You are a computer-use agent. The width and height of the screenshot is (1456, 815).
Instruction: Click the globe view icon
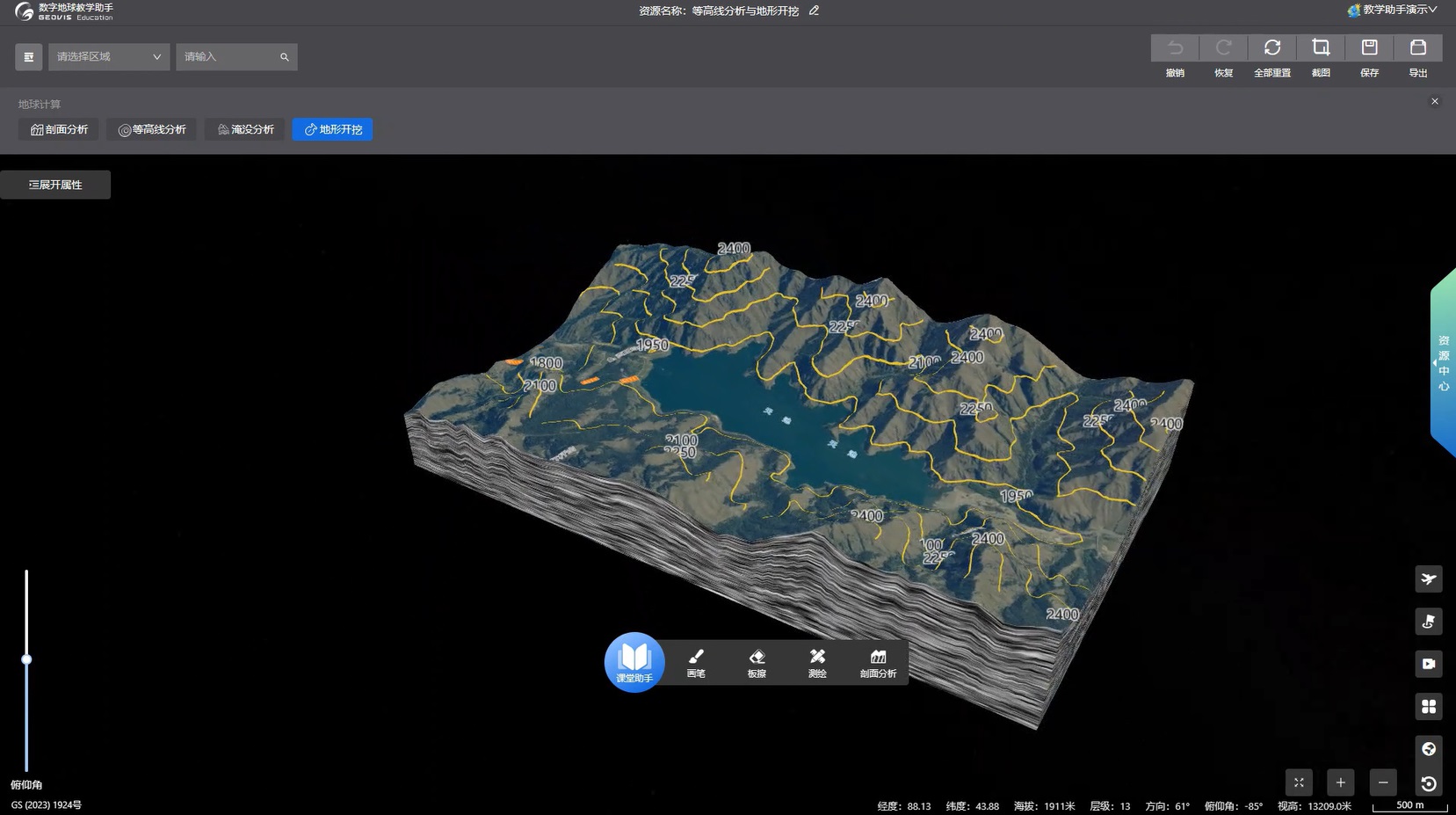click(x=1429, y=749)
